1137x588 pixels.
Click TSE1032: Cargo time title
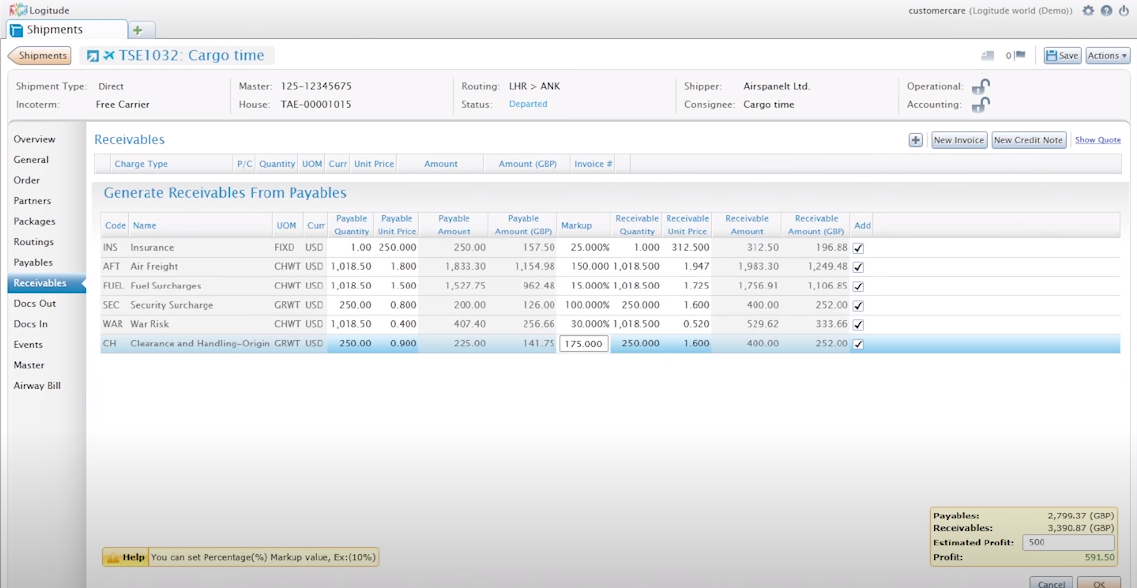click(190, 56)
